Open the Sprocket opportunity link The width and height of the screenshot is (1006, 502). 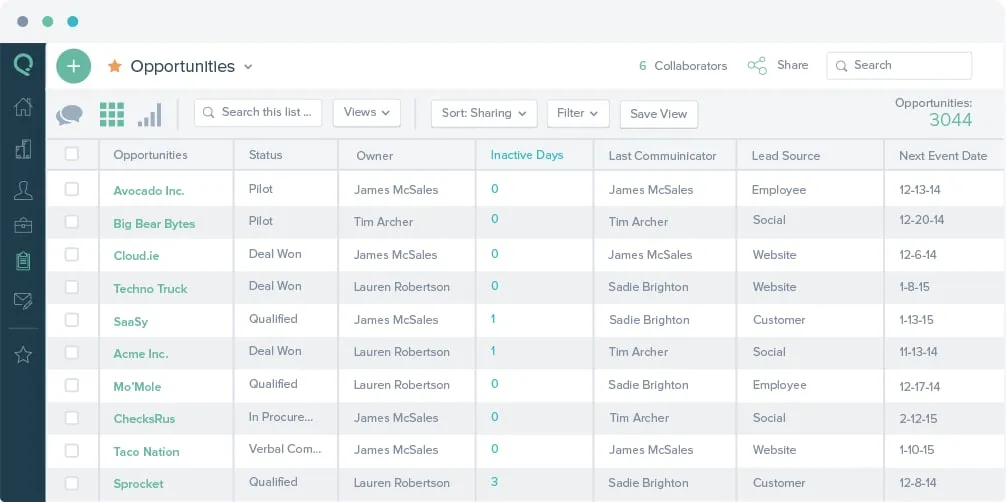(x=139, y=484)
